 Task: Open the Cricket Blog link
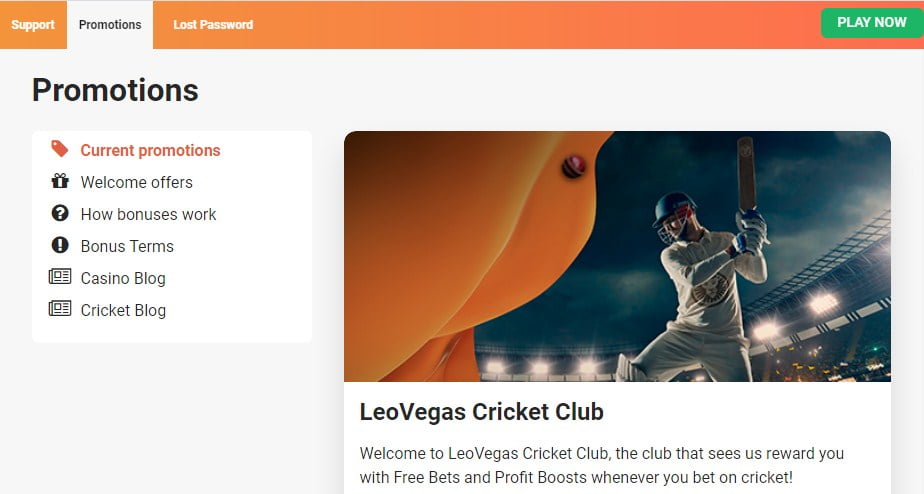pos(123,310)
